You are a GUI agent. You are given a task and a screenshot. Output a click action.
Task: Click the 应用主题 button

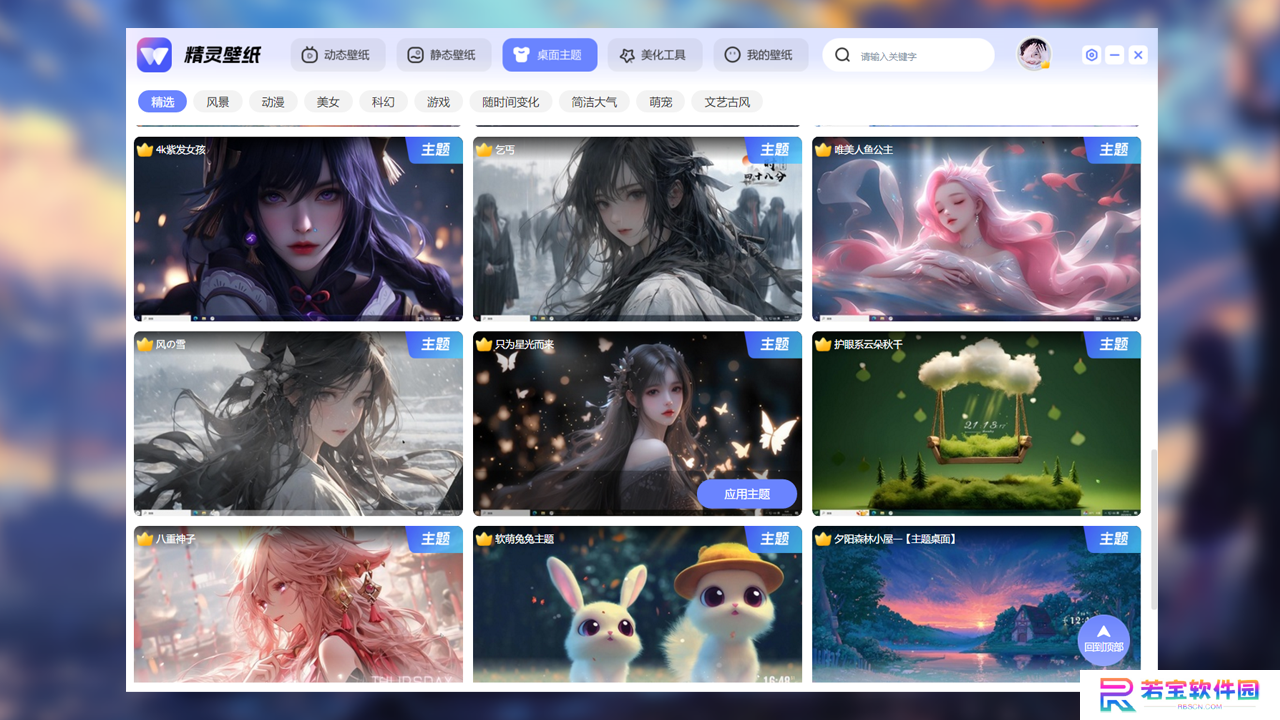coord(747,494)
